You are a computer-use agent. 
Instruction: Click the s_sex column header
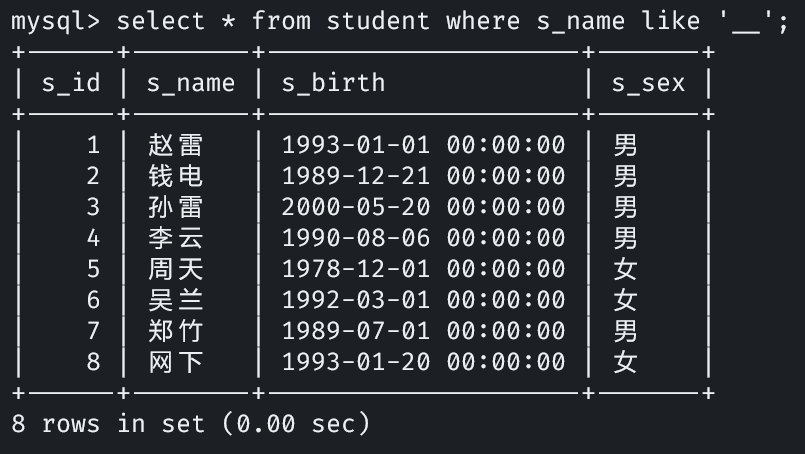pyautogui.click(x=648, y=83)
